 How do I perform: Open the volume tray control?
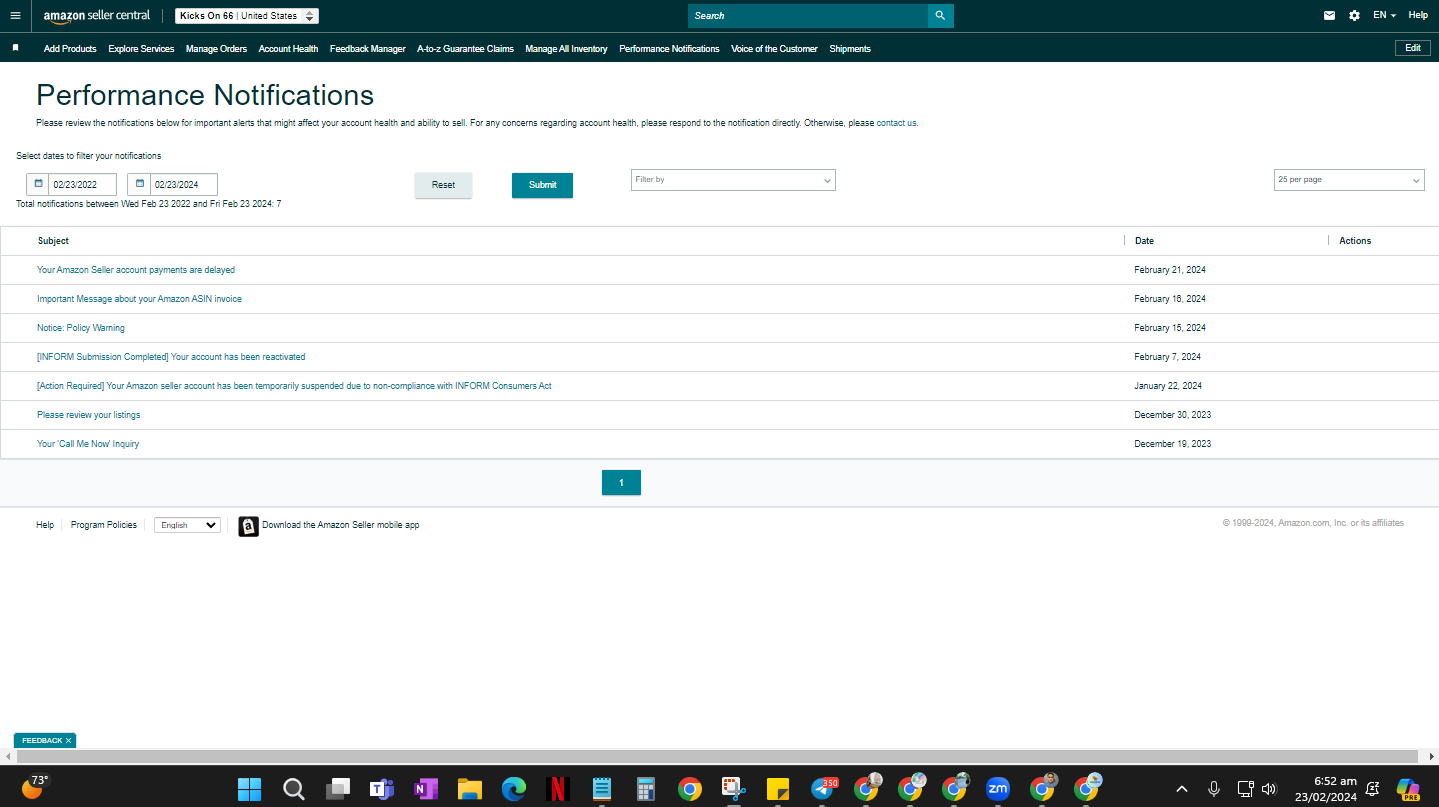click(1269, 789)
